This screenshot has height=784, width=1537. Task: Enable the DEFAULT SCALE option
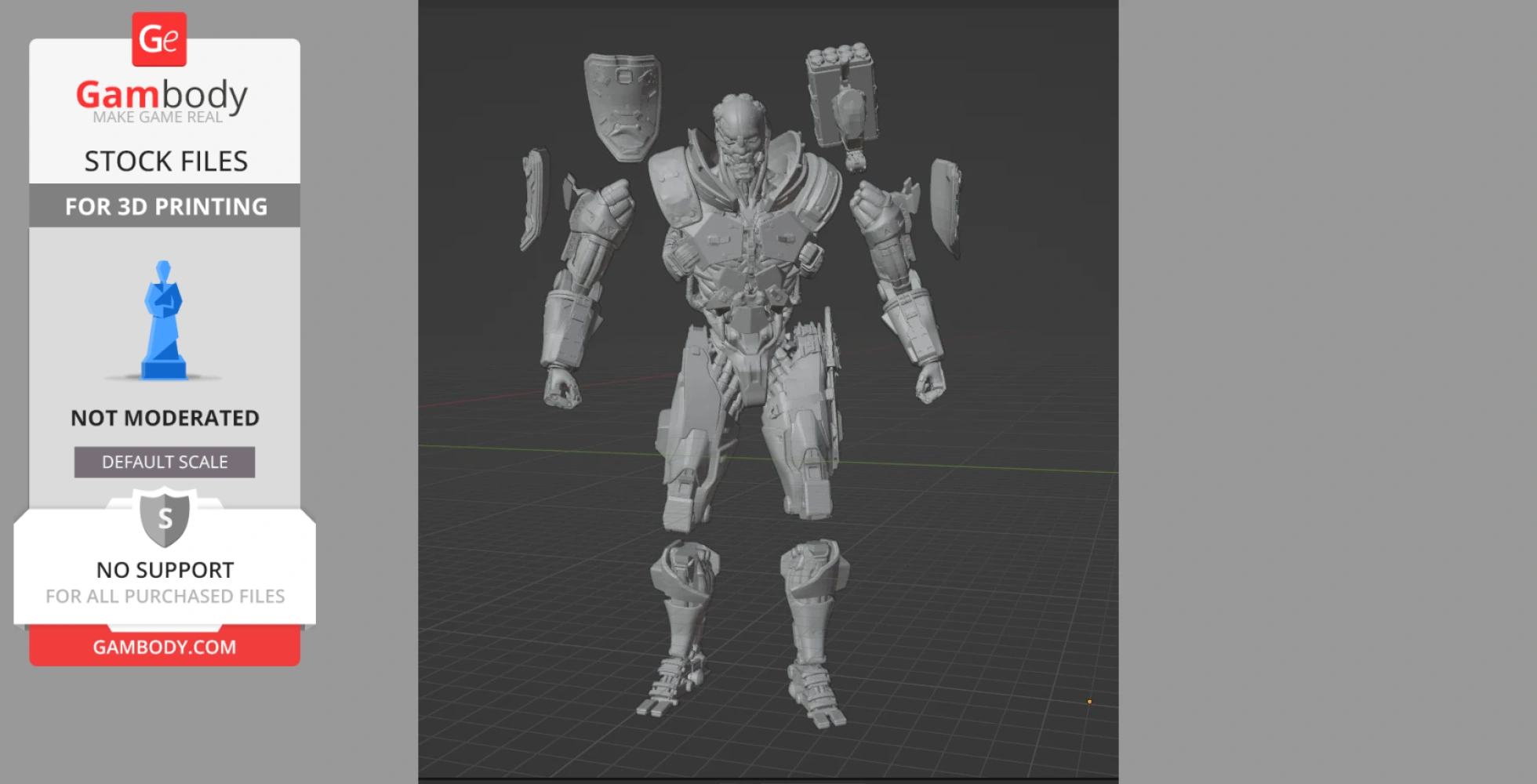(164, 462)
